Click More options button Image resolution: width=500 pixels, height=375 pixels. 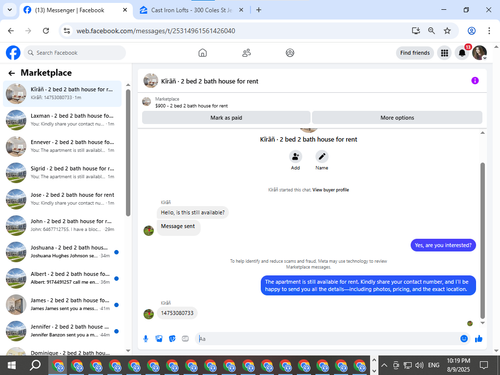(397, 118)
